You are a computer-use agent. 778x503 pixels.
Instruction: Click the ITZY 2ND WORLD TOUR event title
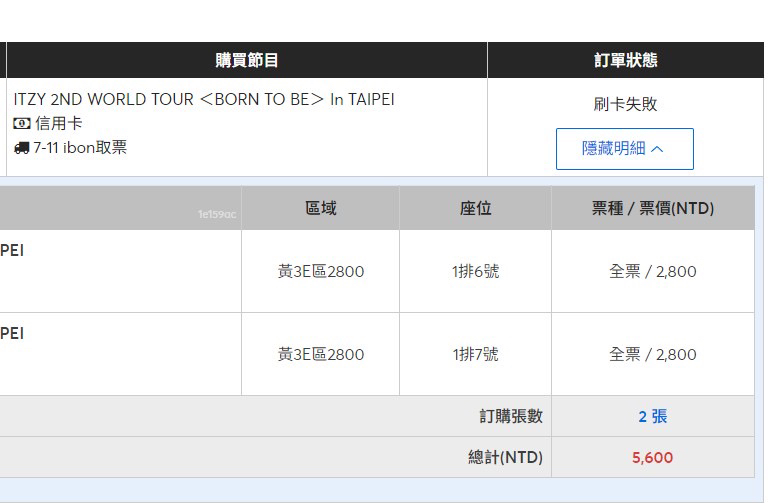coord(204,99)
